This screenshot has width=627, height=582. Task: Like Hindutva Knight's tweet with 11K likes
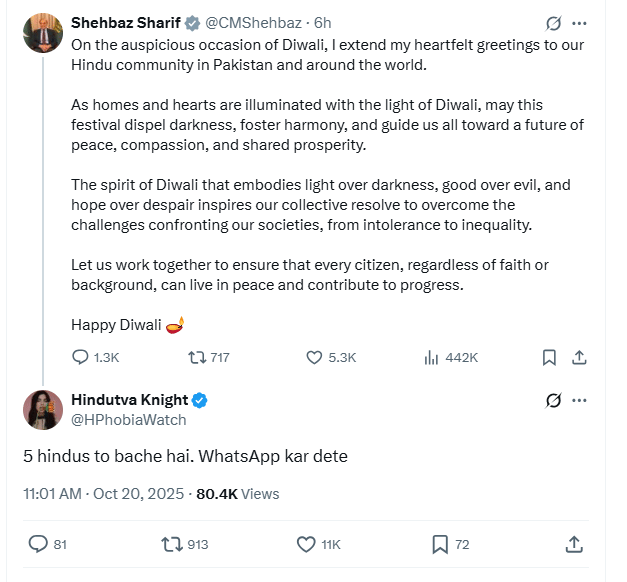click(307, 544)
